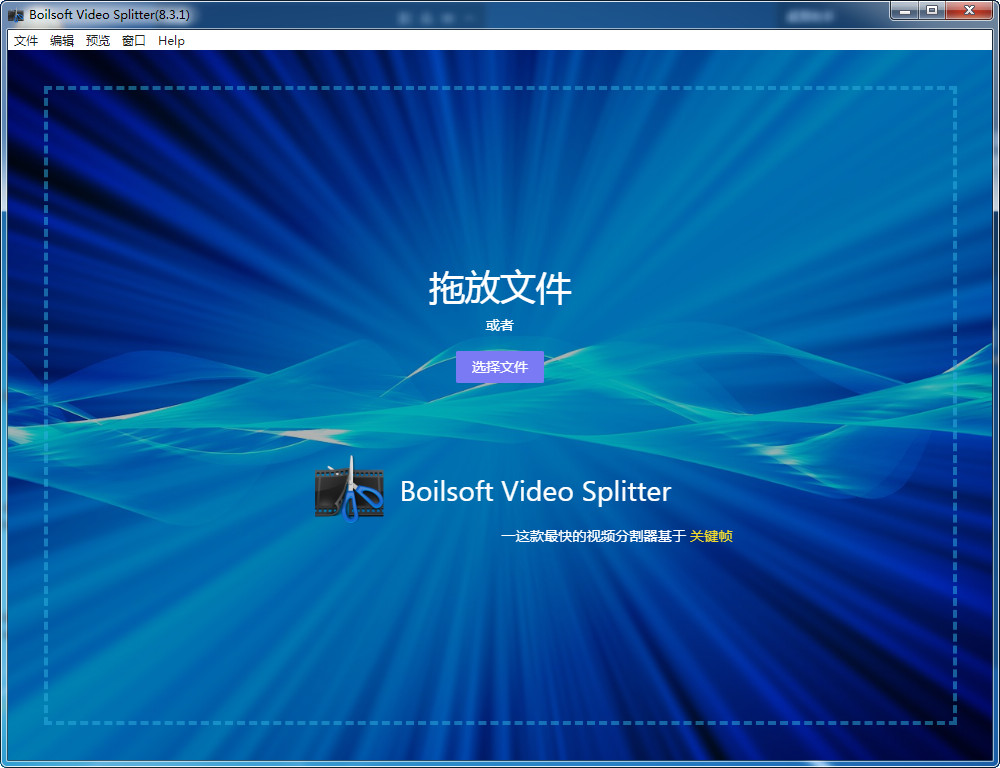Click the 拖放文件 heading text

click(500, 289)
